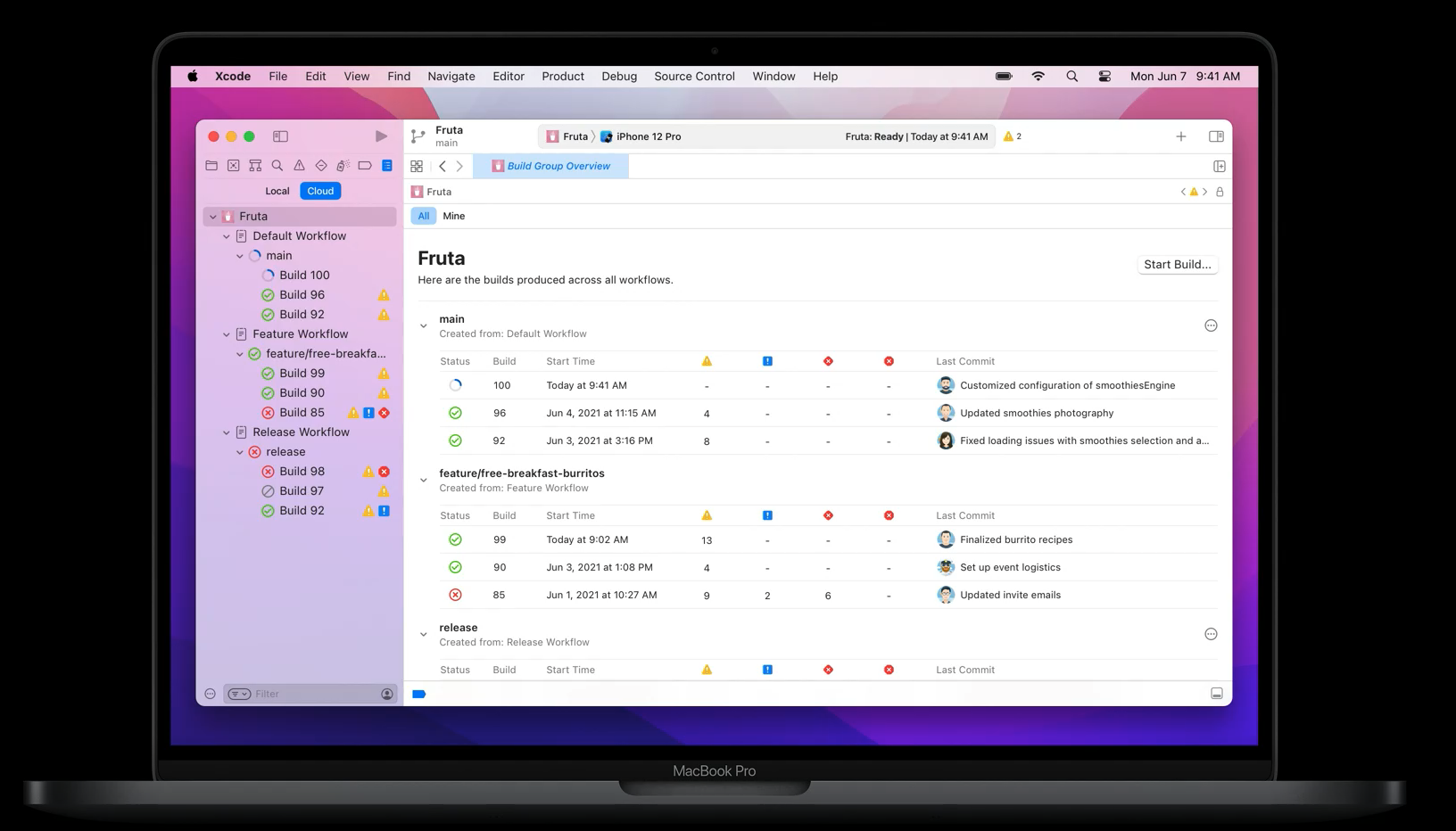Screen dimensions: 1456x831
Task: Toggle the navigator sidebar icon
Action: pos(280,136)
